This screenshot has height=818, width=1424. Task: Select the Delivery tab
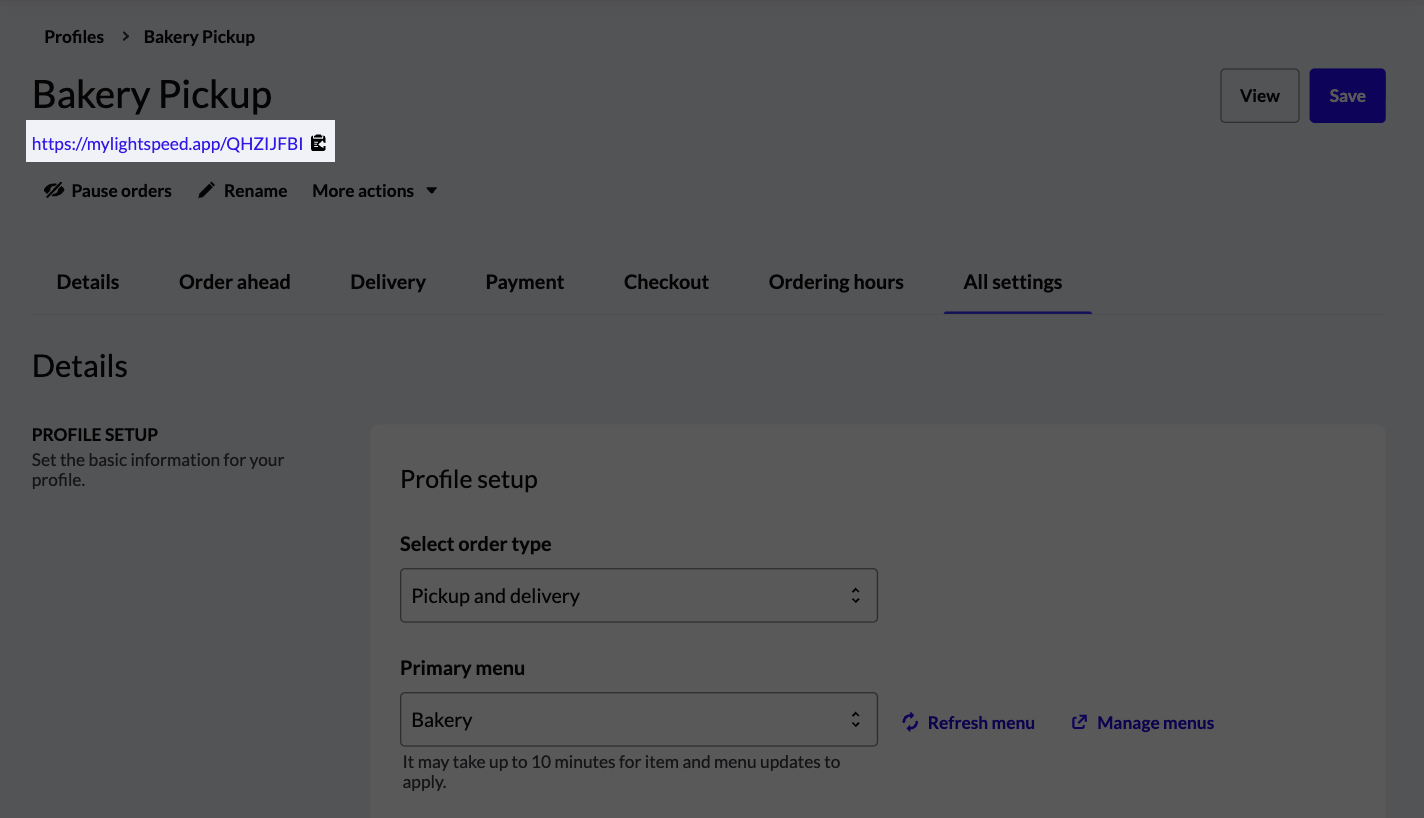(388, 282)
